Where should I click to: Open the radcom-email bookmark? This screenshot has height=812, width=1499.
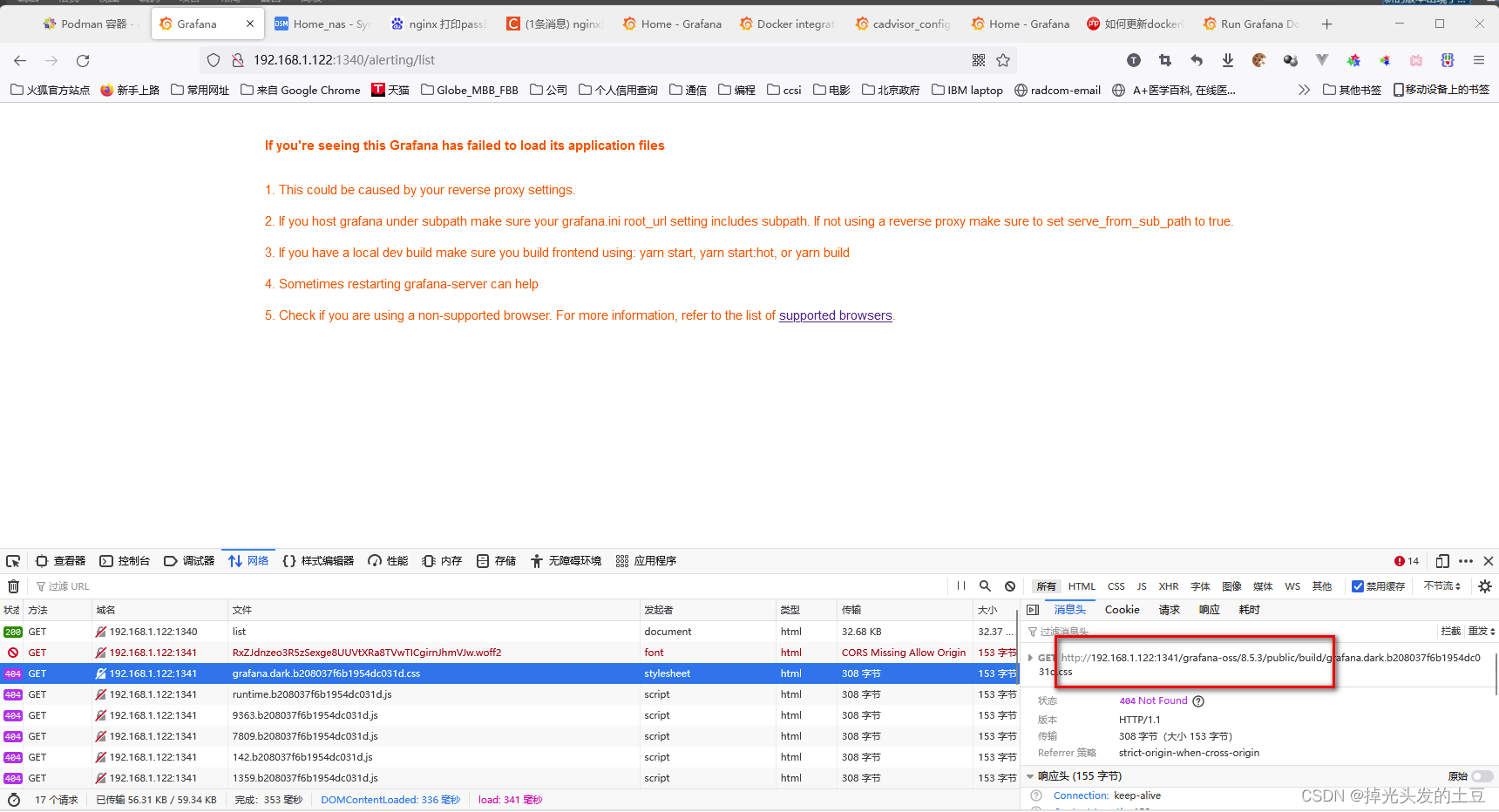click(1057, 90)
